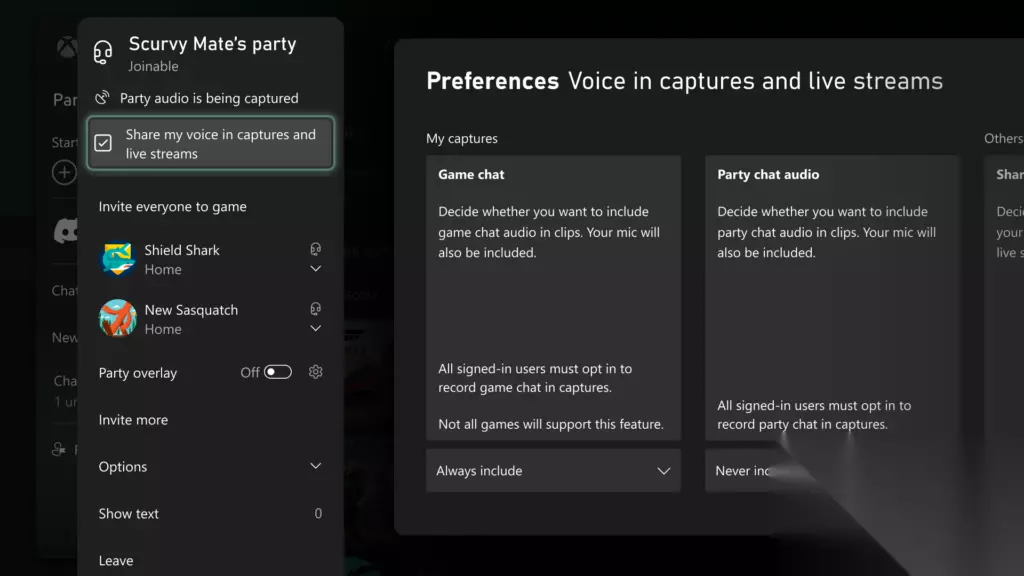The height and width of the screenshot is (576, 1024).
Task: Open the Always include dropdown for Game chat
Action: click(553, 470)
